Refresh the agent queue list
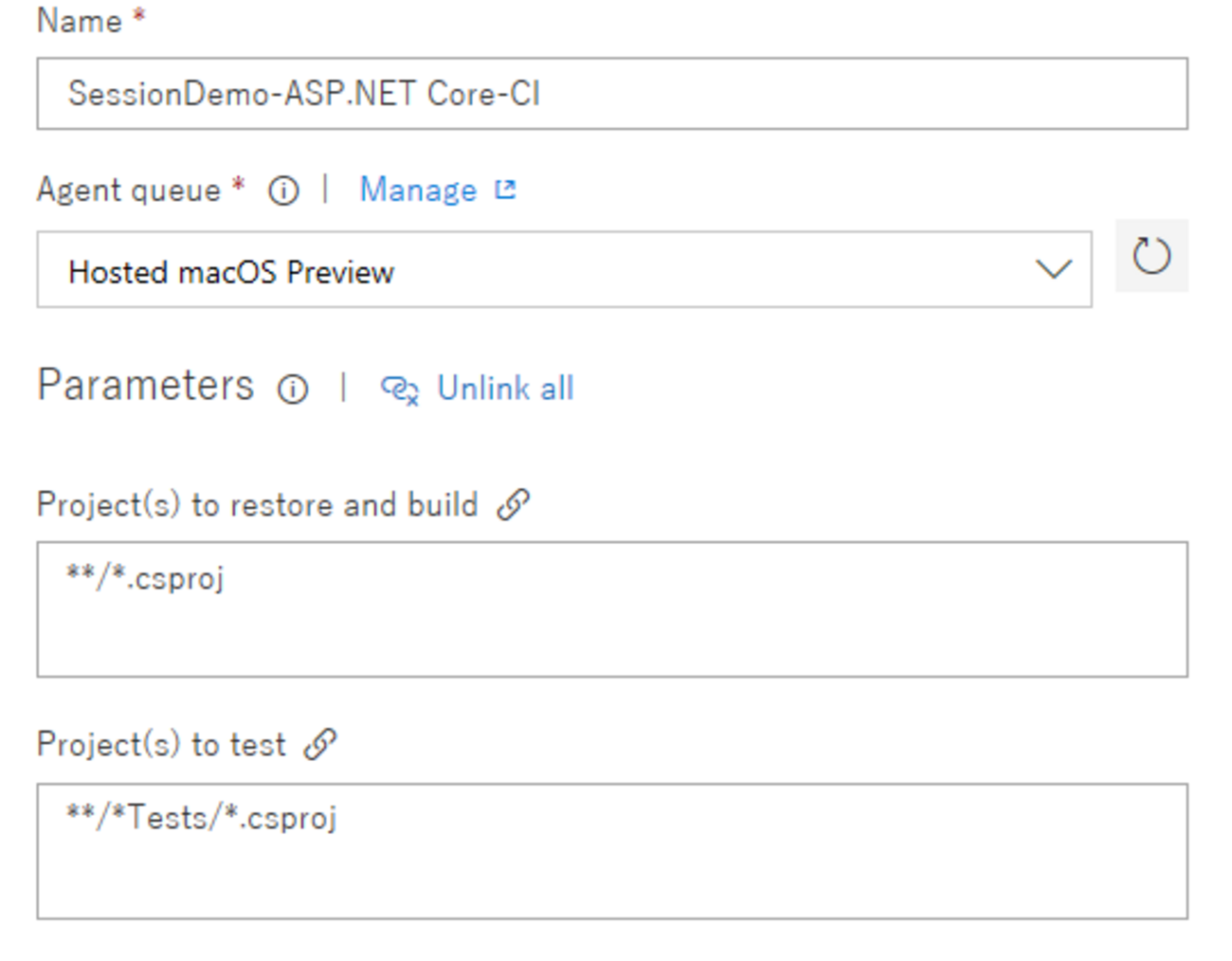The width and height of the screenshot is (1232, 961). (1151, 256)
